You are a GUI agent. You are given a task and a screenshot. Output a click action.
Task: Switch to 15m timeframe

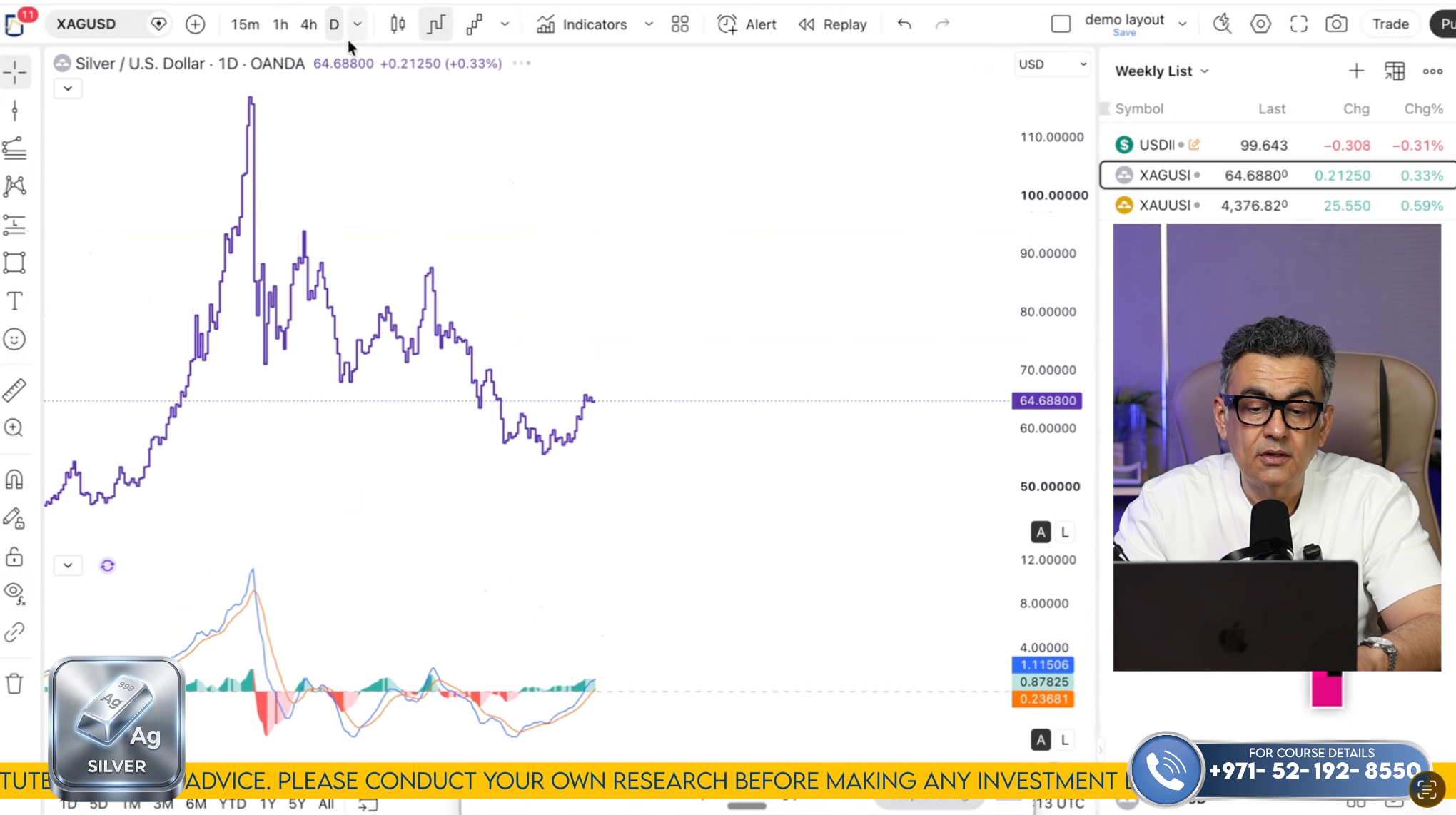(x=245, y=24)
